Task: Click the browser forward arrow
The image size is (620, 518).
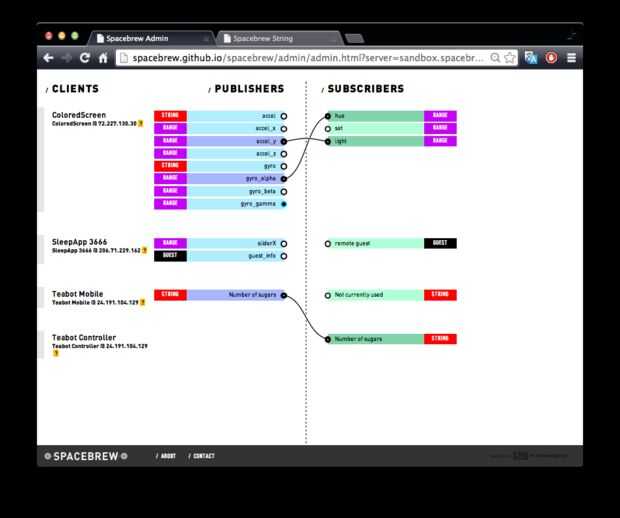Action: tap(66, 58)
